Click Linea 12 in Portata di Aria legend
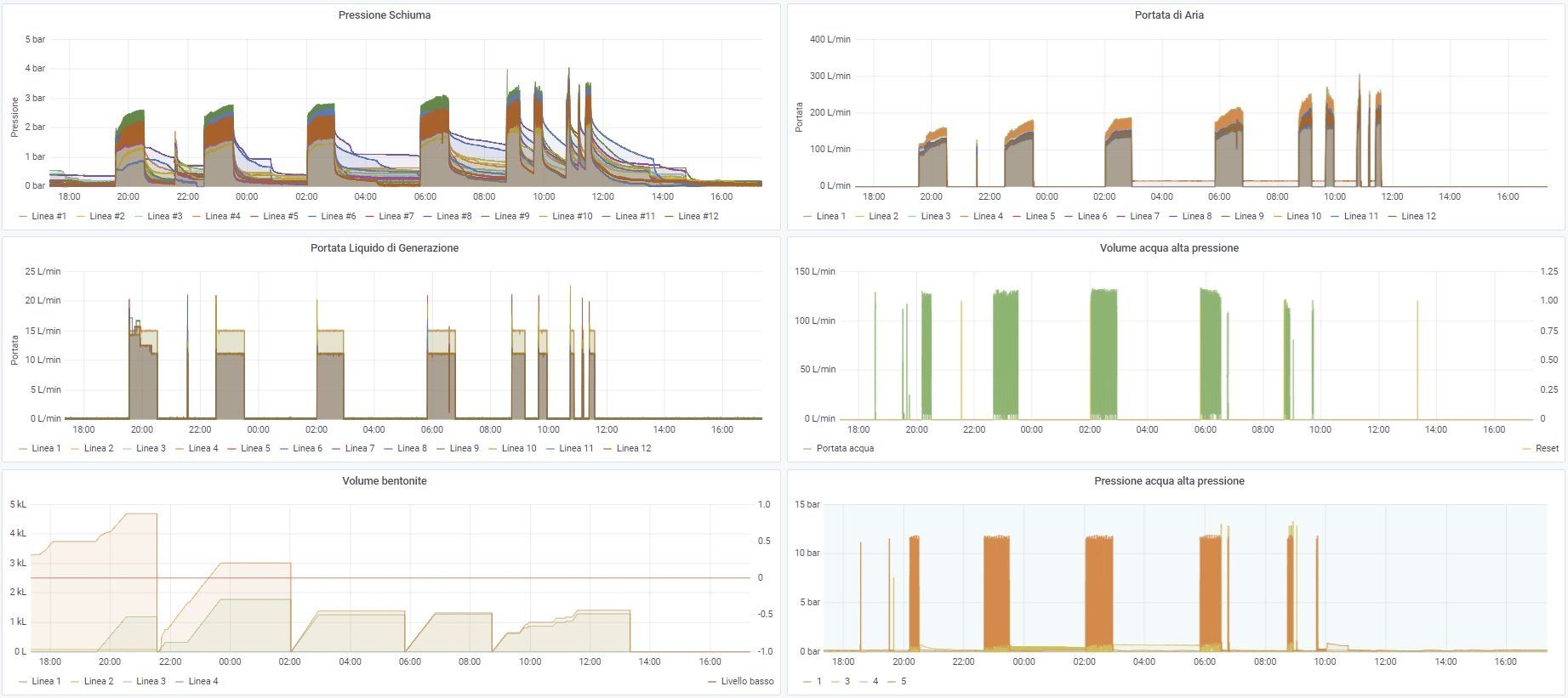 click(x=1418, y=216)
